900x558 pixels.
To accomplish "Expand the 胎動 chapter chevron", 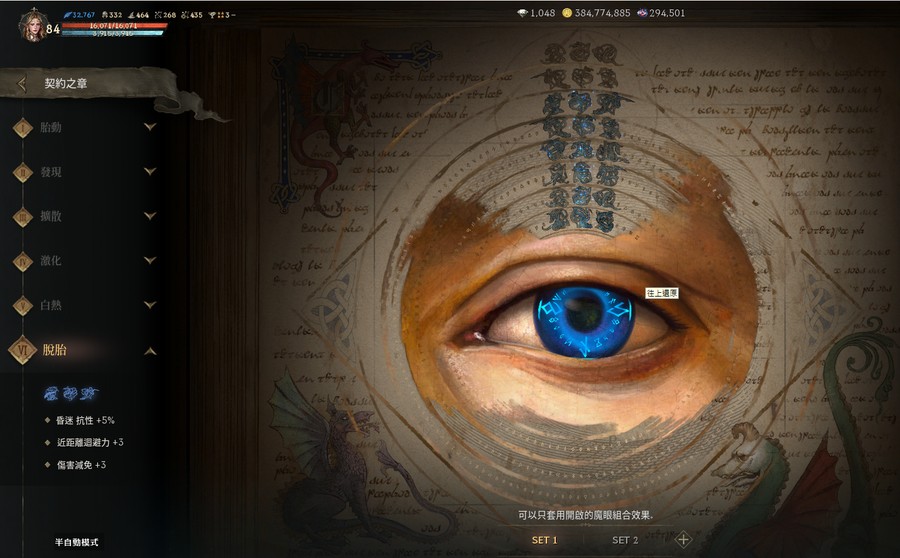I will (150, 126).
